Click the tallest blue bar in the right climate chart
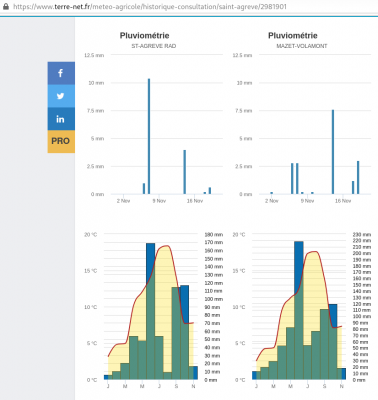 click(299, 310)
